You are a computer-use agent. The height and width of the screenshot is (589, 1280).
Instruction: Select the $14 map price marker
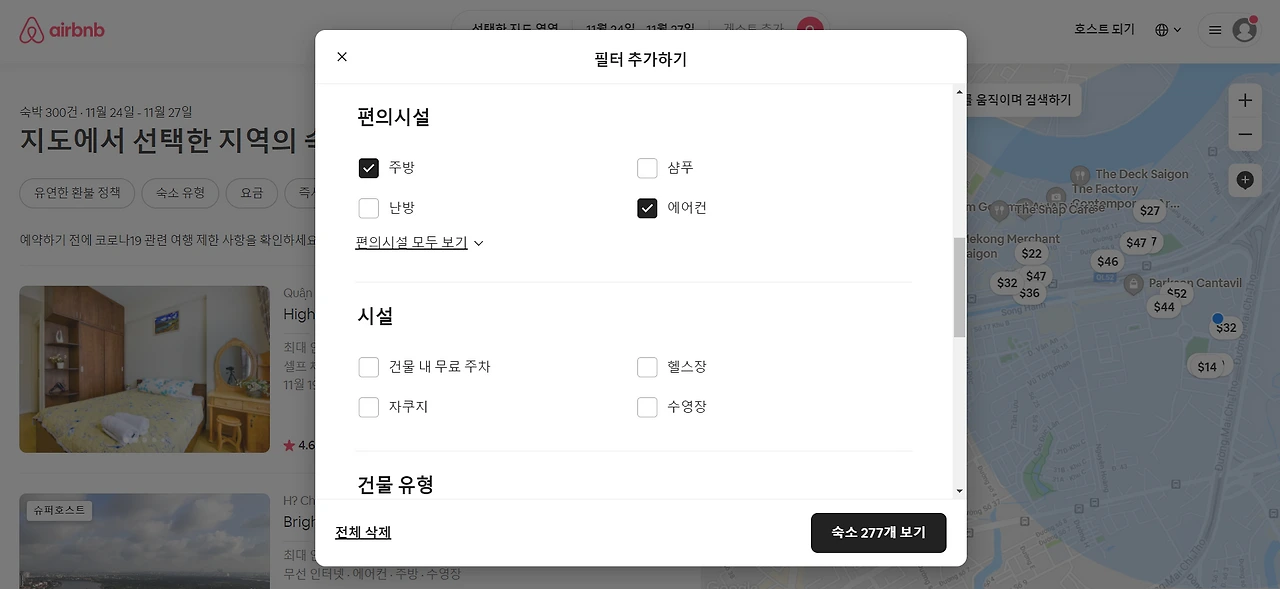(1207, 367)
